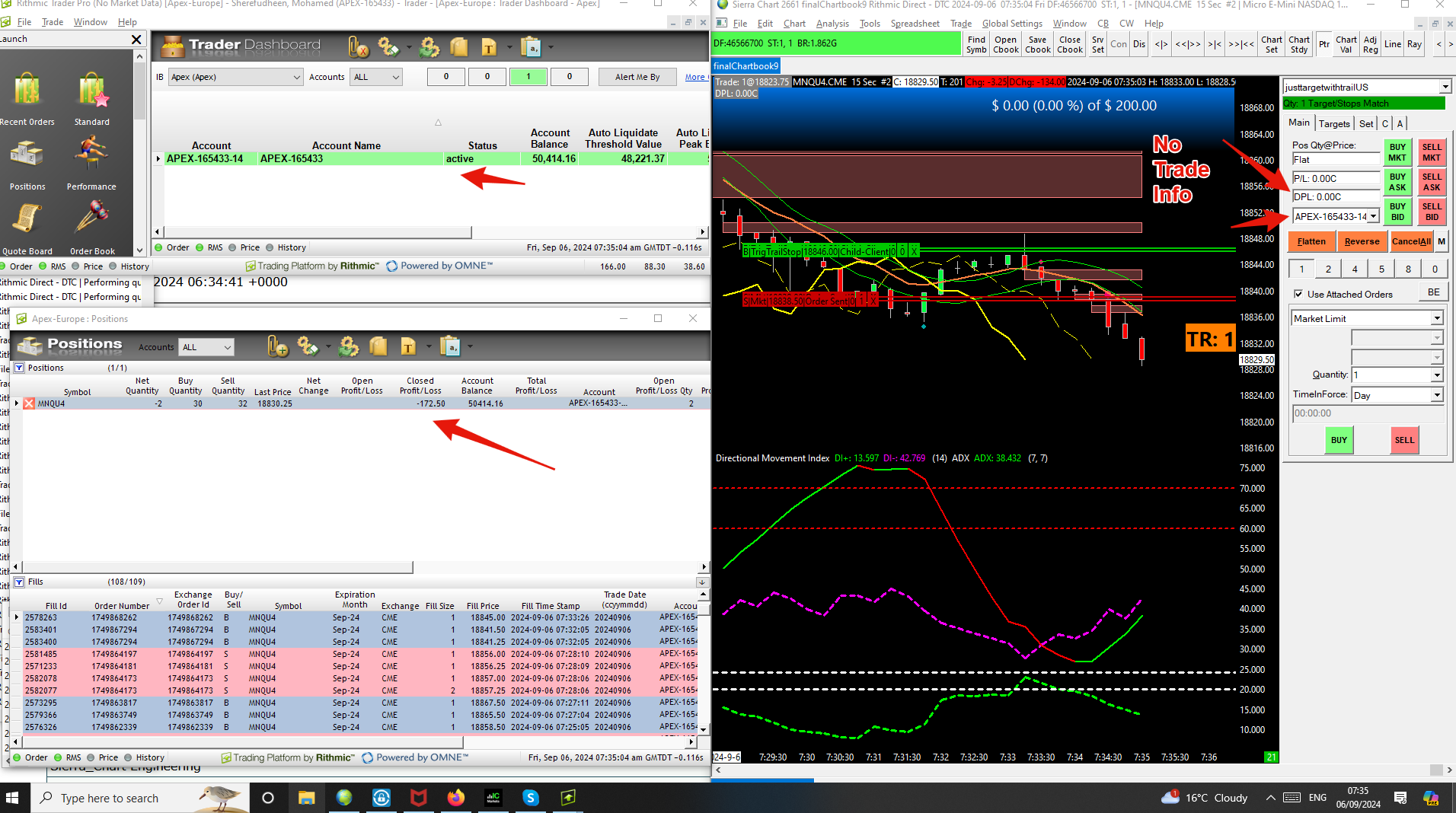1456x813 pixels.
Task: Click the paperclip detach icon in Trader Dashboard
Action: pyautogui.click(x=359, y=48)
